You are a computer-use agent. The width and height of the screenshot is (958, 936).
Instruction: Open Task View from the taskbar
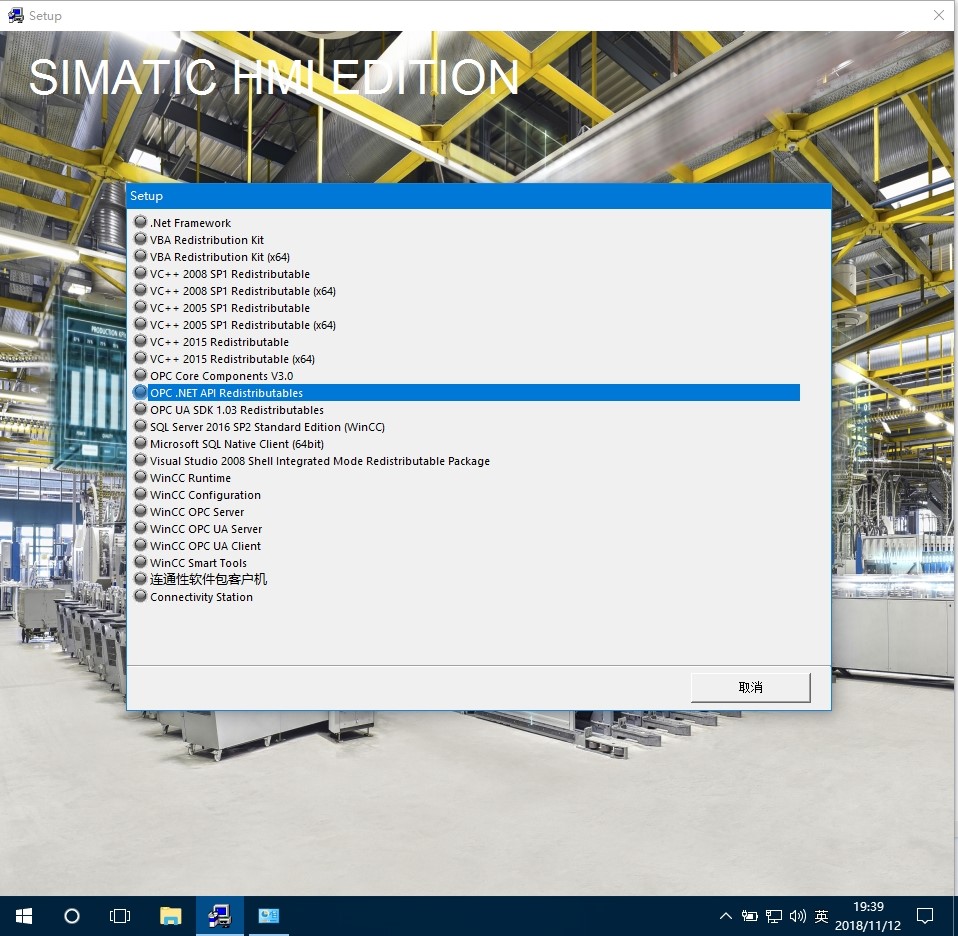[119, 915]
